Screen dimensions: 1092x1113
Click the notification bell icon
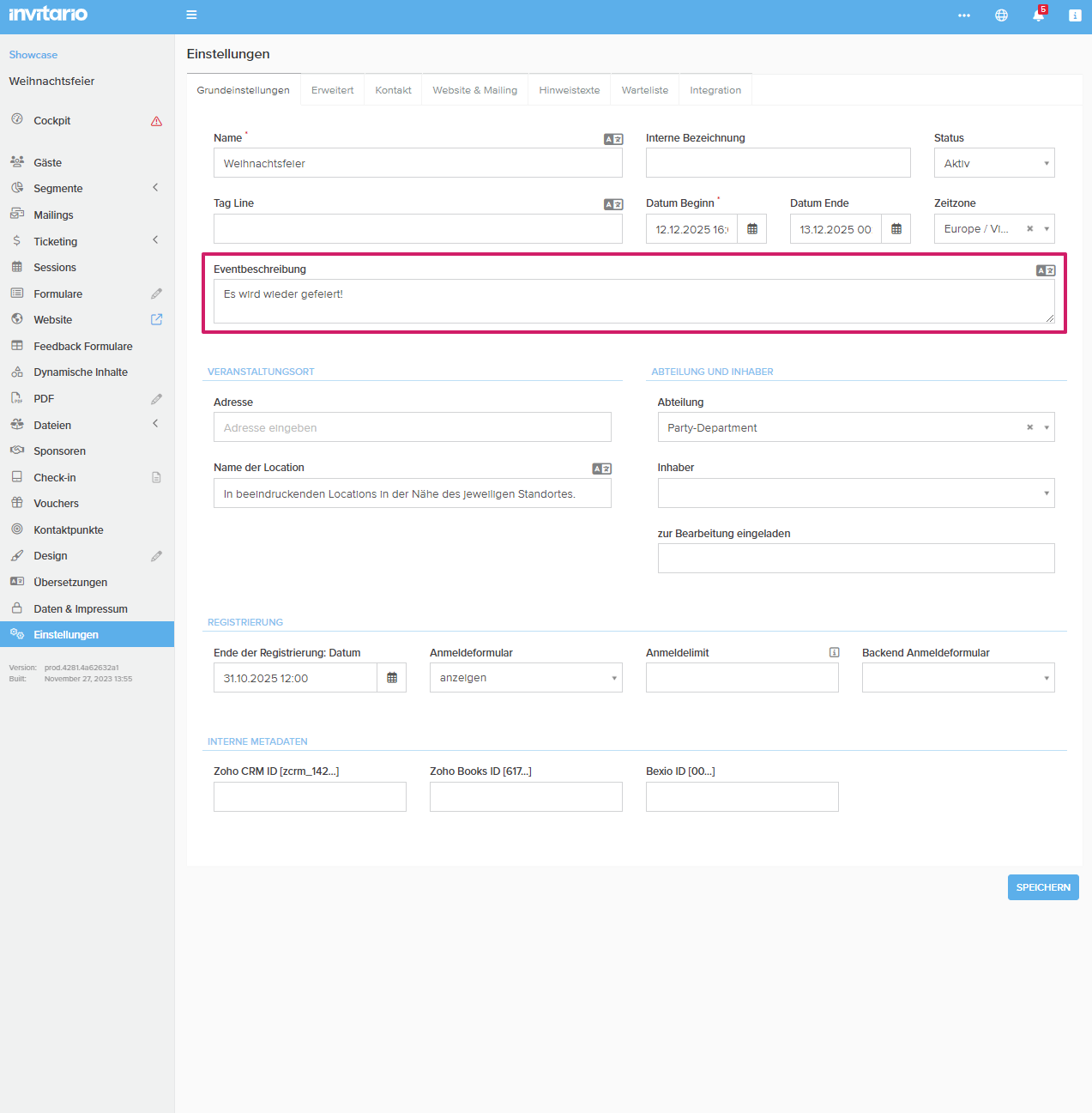pos(1038,15)
